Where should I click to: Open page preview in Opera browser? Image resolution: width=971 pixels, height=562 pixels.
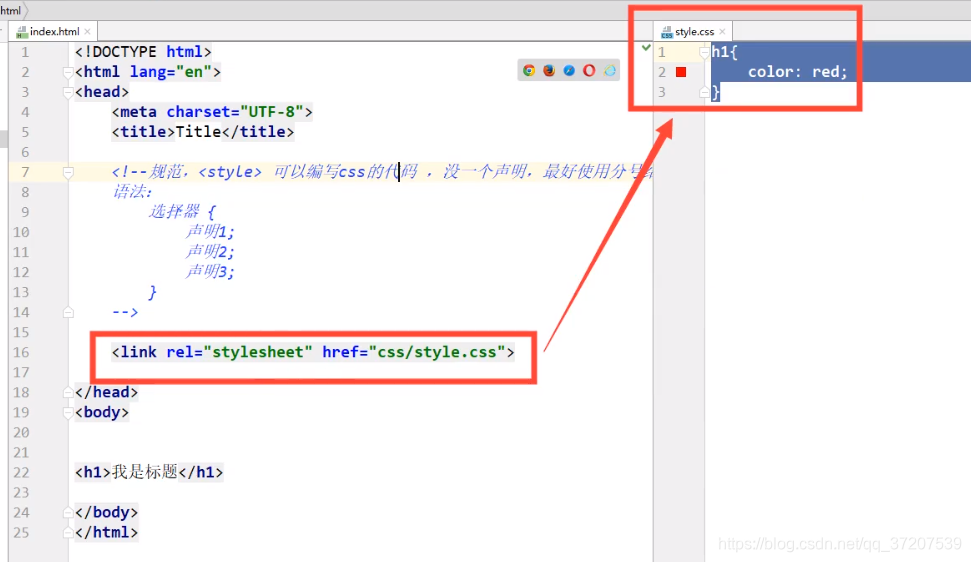click(x=589, y=71)
